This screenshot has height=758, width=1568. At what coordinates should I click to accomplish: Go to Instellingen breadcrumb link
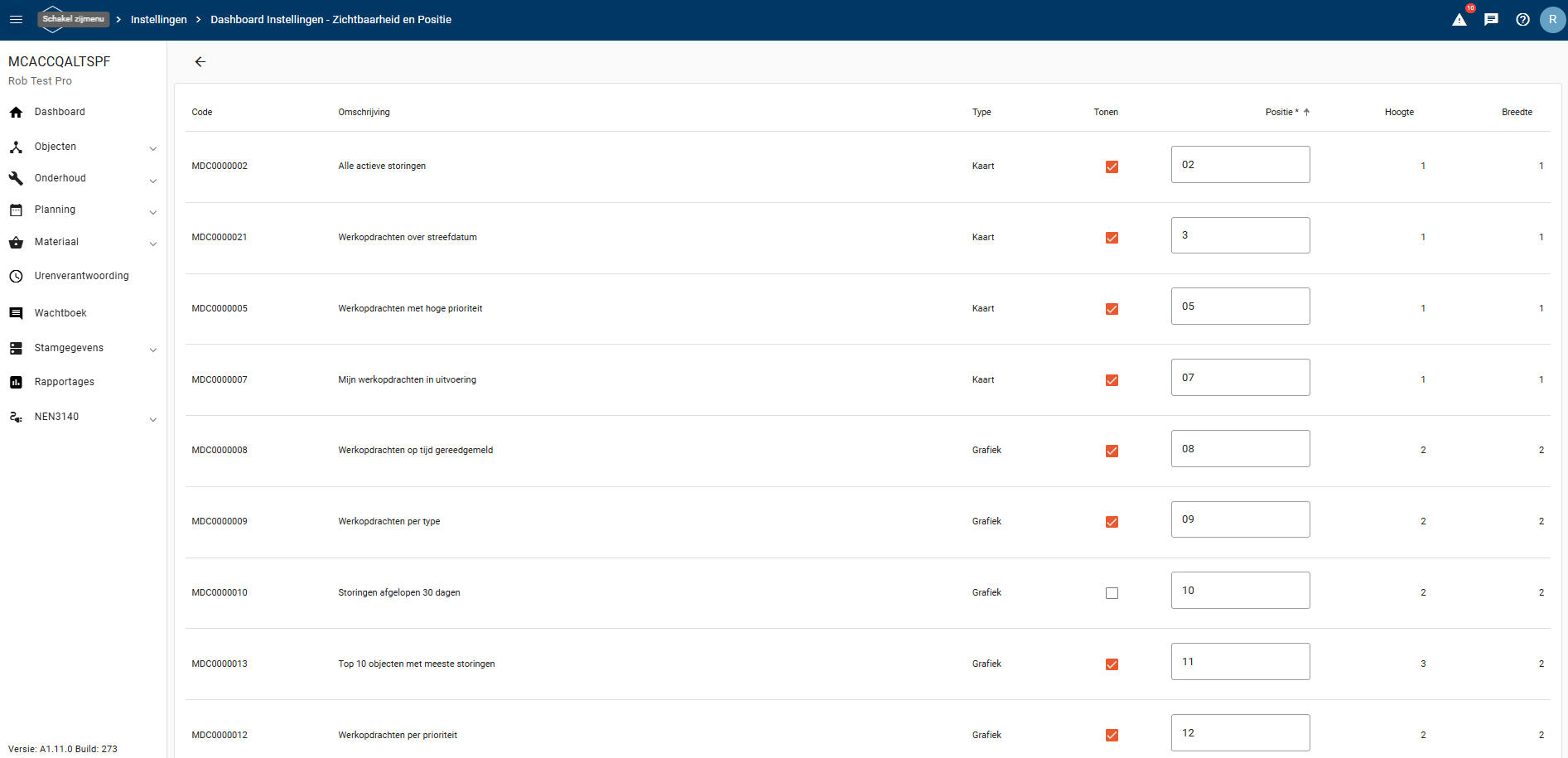tap(158, 20)
